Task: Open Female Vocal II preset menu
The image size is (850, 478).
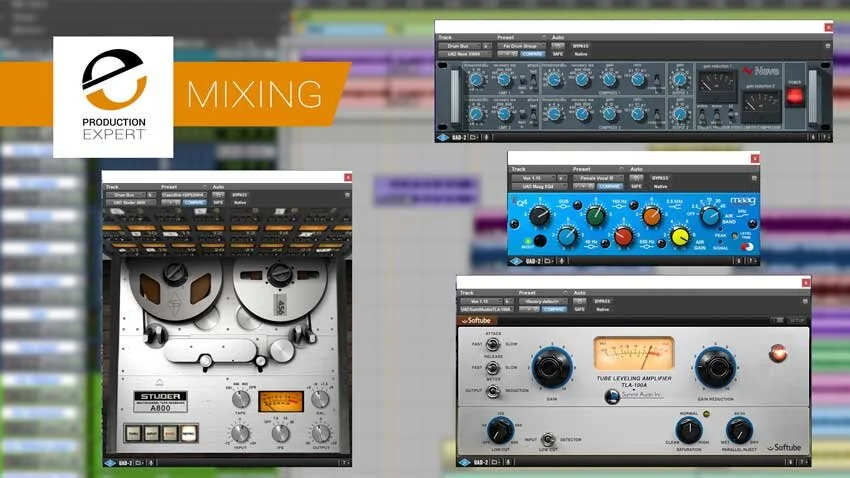Action: click(x=598, y=178)
